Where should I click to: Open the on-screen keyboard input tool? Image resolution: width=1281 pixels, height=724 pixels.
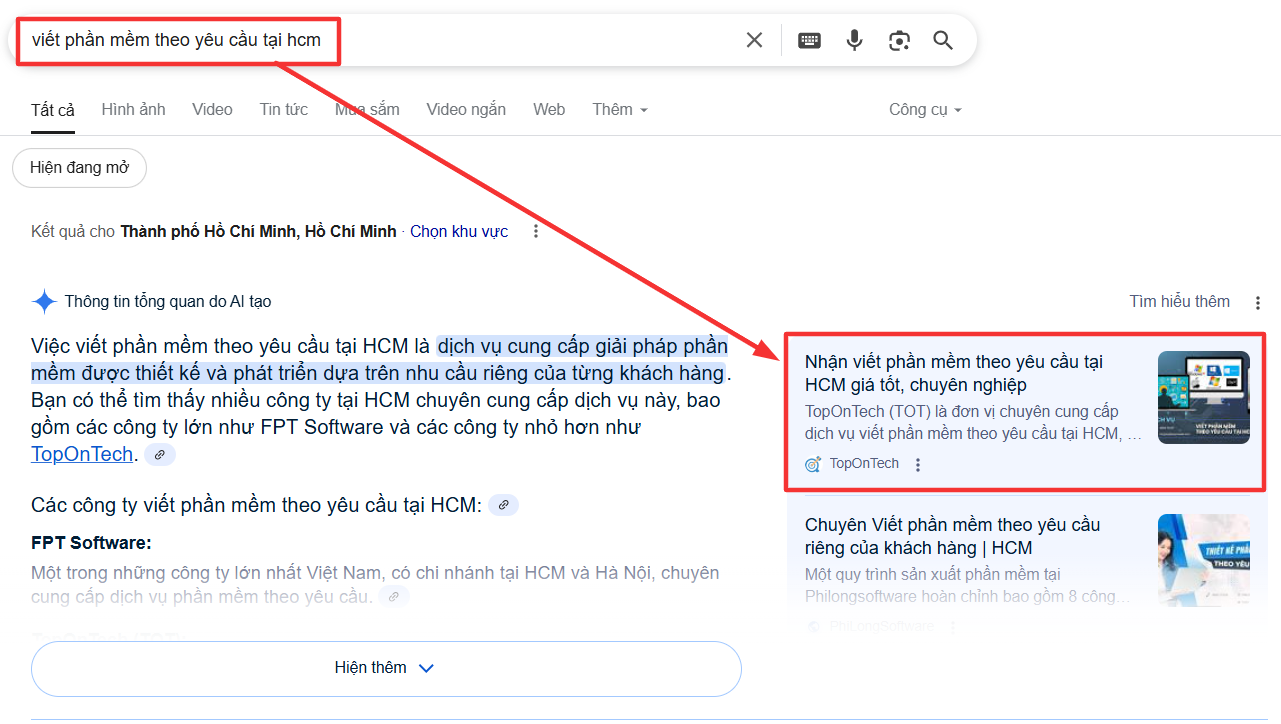[809, 40]
